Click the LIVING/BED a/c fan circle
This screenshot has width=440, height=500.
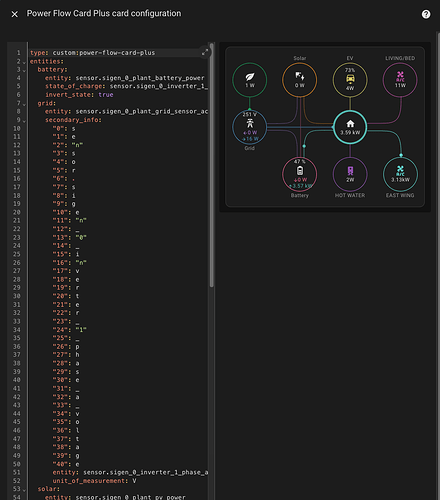(400, 80)
